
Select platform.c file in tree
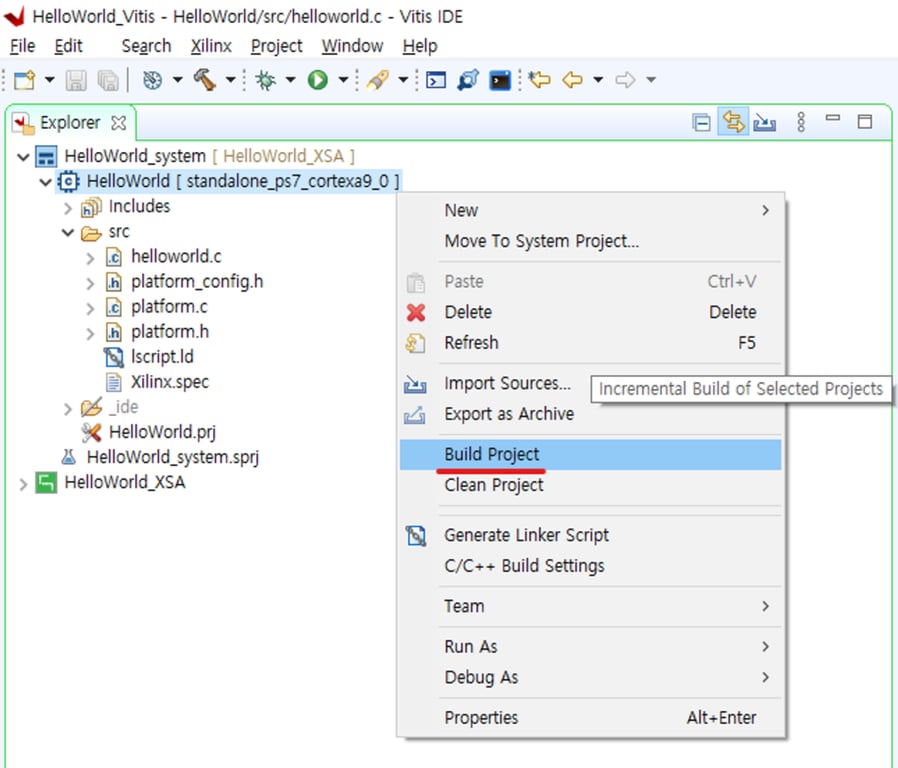tap(169, 307)
